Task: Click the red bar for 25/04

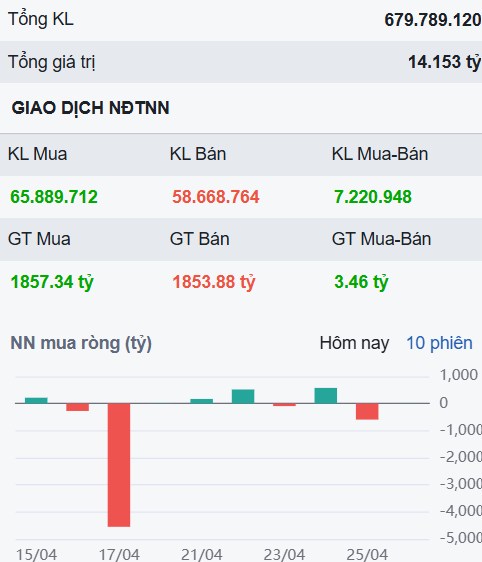Action: tap(367, 411)
